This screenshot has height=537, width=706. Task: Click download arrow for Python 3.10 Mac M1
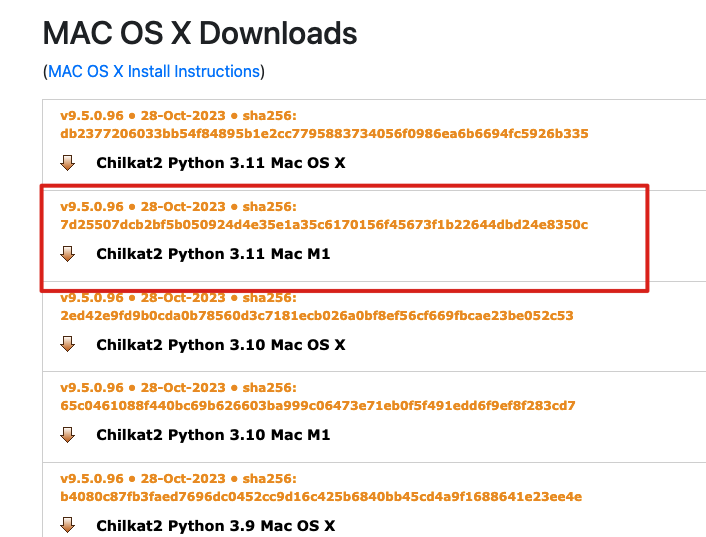click(x=68, y=435)
